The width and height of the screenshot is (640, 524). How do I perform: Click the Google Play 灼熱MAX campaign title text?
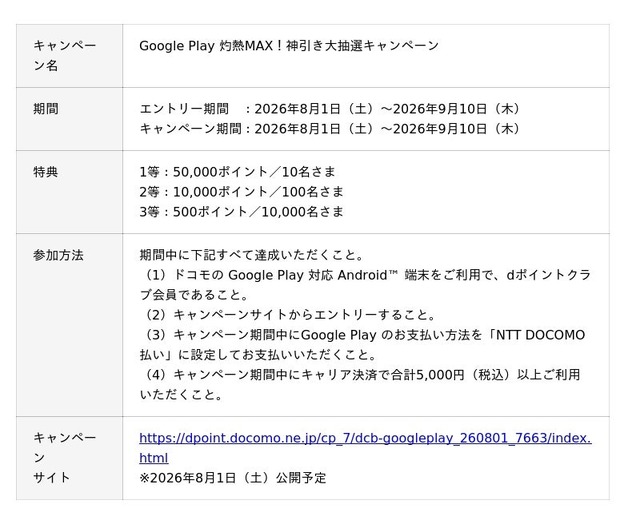tap(289, 46)
